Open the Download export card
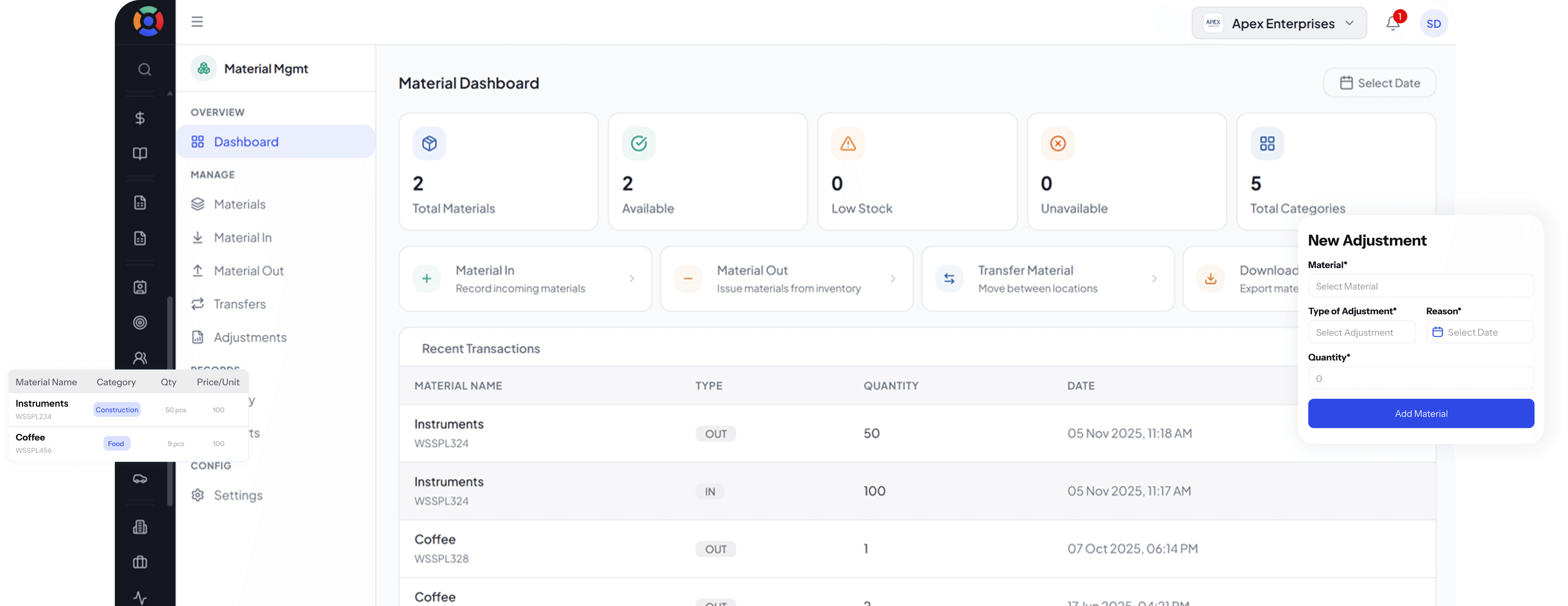The width and height of the screenshot is (1568, 606). [x=1241, y=279]
